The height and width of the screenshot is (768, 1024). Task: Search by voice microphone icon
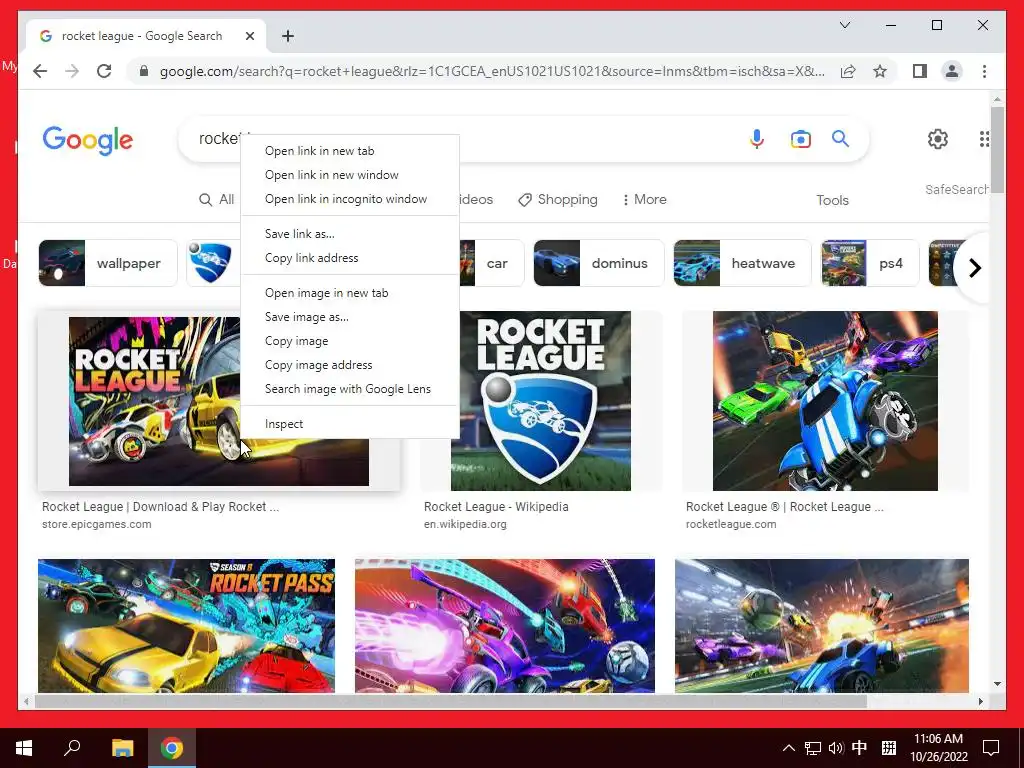click(757, 138)
